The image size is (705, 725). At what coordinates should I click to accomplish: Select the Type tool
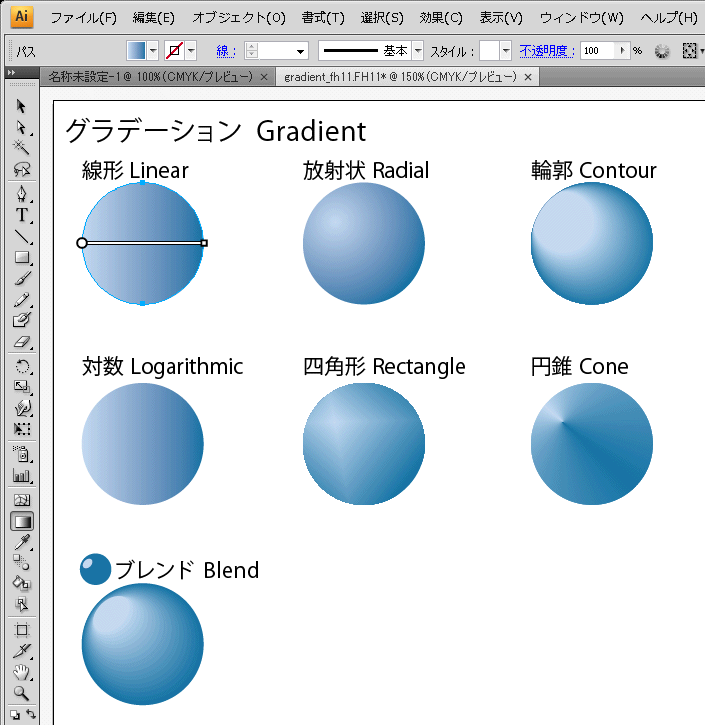pyautogui.click(x=21, y=215)
